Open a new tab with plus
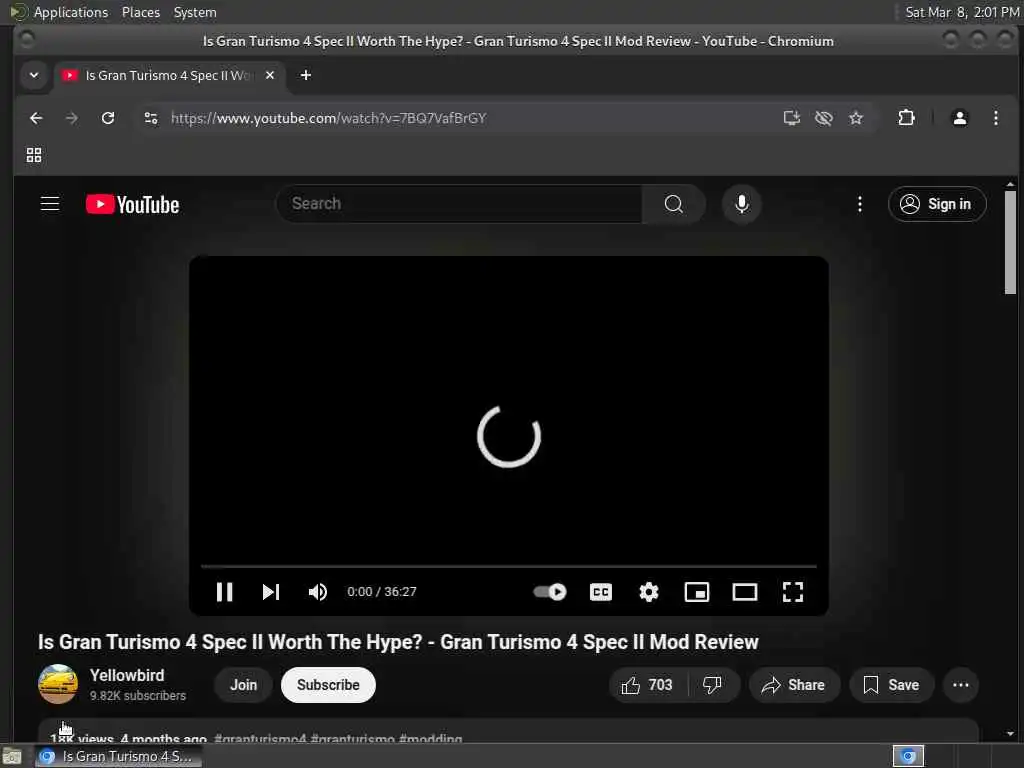The height and width of the screenshot is (768, 1024). [x=306, y=75]
